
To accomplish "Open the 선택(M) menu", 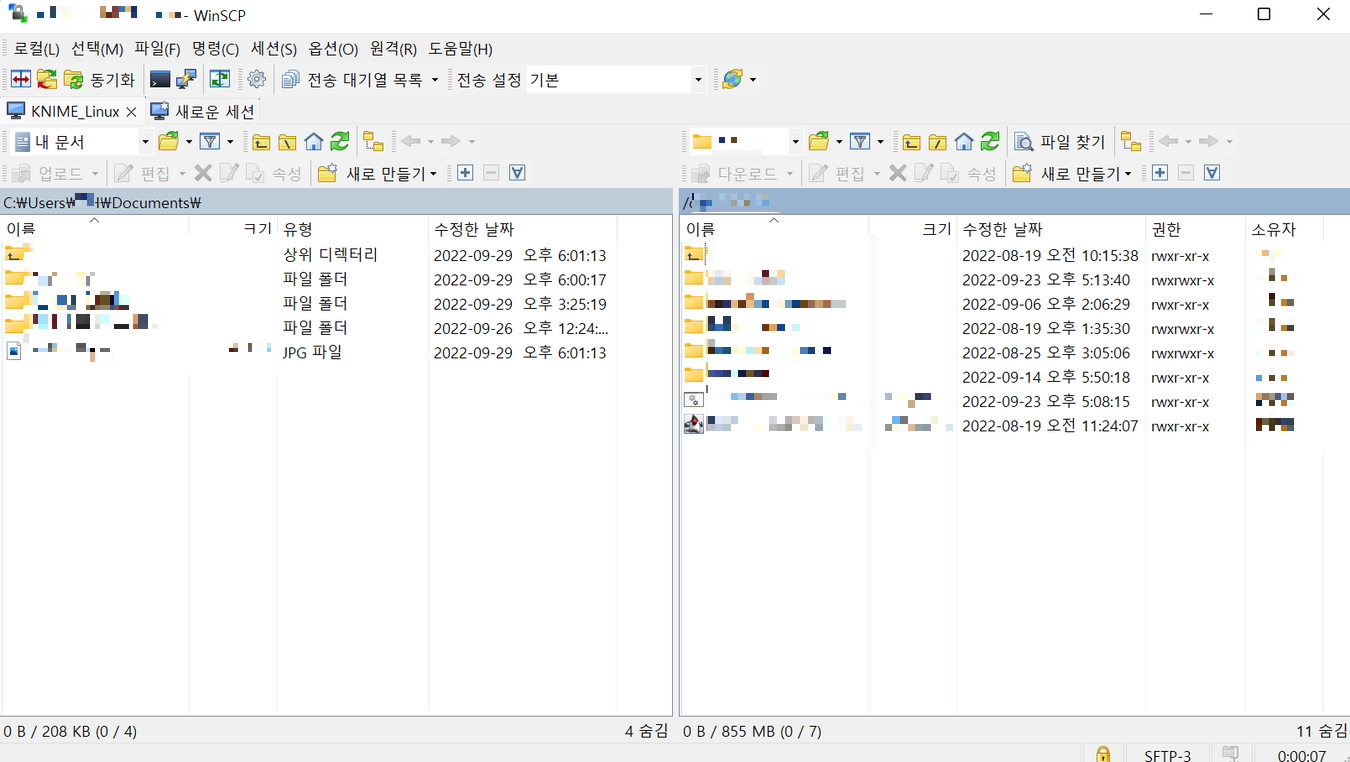I will pos(97,49).
